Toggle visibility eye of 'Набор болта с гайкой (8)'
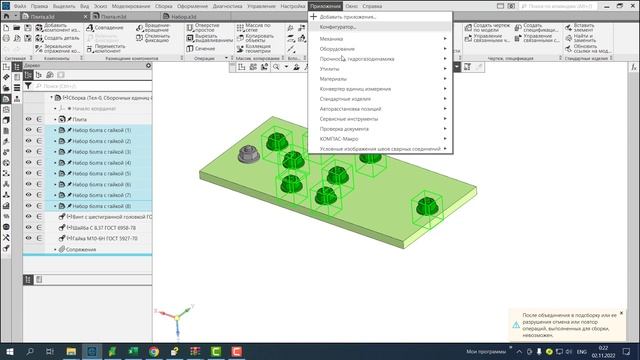The width and height of the screenshot is (640, 360). point(28,206)
